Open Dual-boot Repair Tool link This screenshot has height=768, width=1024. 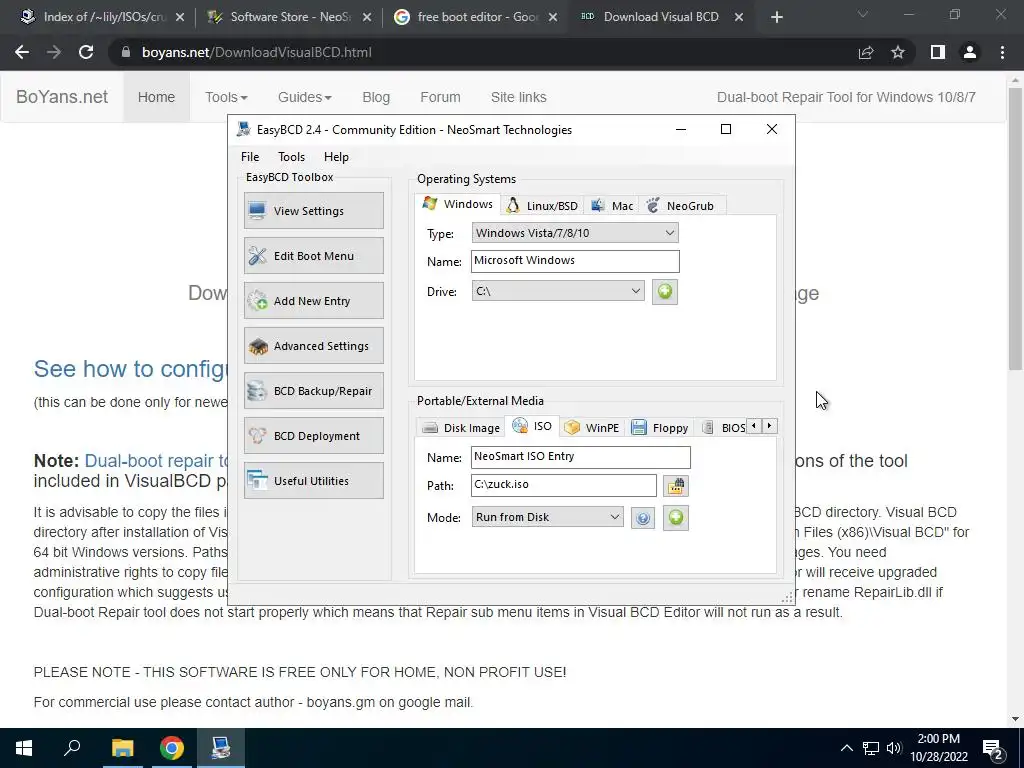point(846,97)
